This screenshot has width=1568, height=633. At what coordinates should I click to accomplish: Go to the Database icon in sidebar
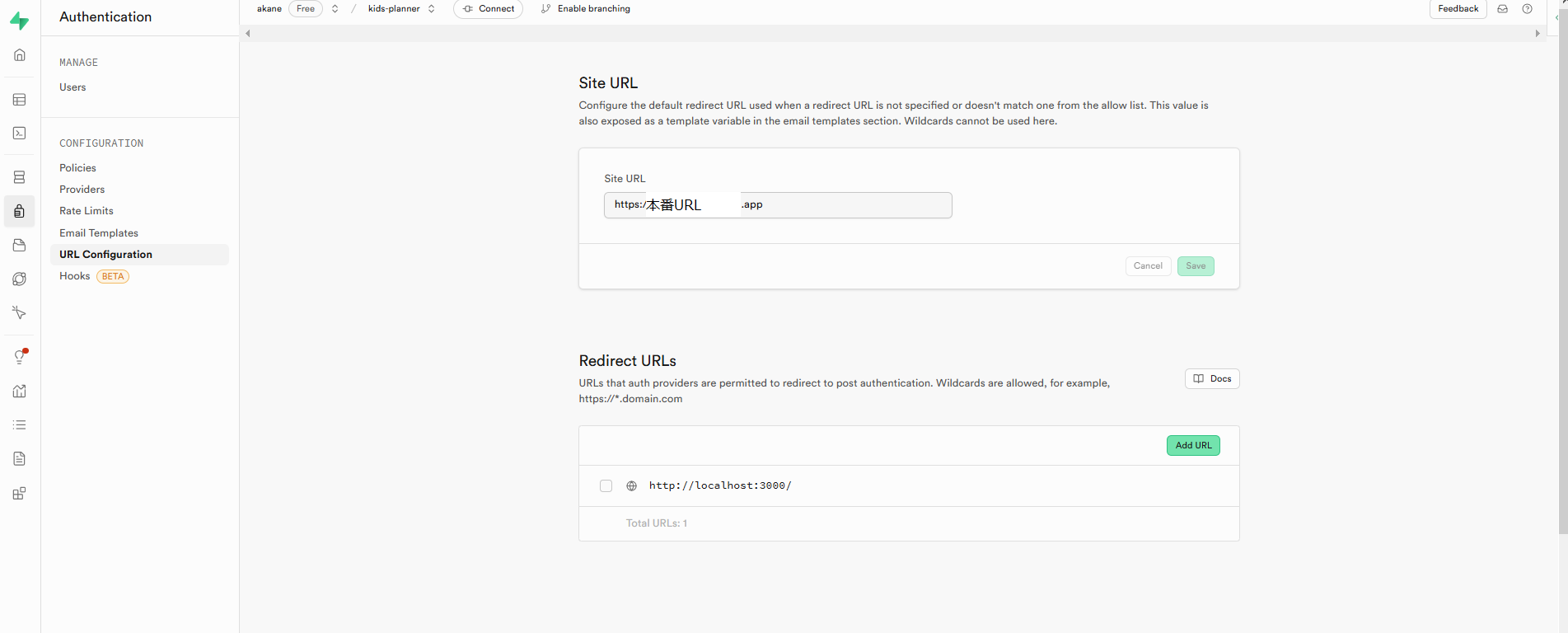20,177
